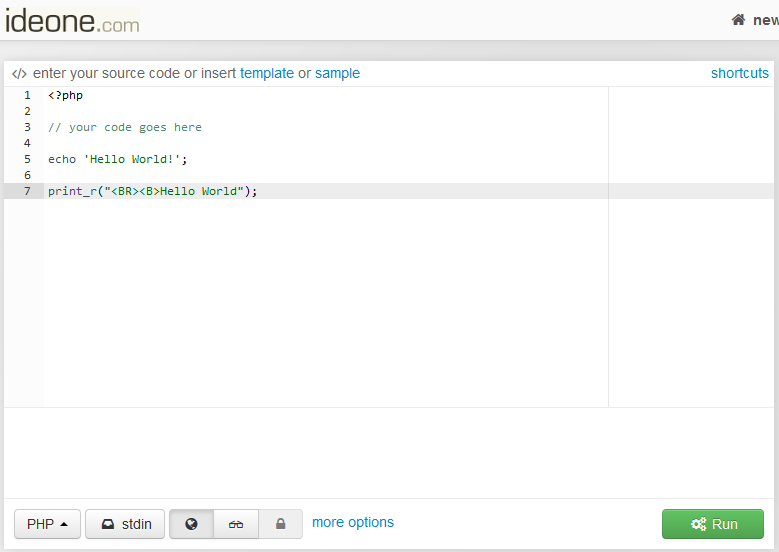Click the ideone.com logo

[72, 21]
